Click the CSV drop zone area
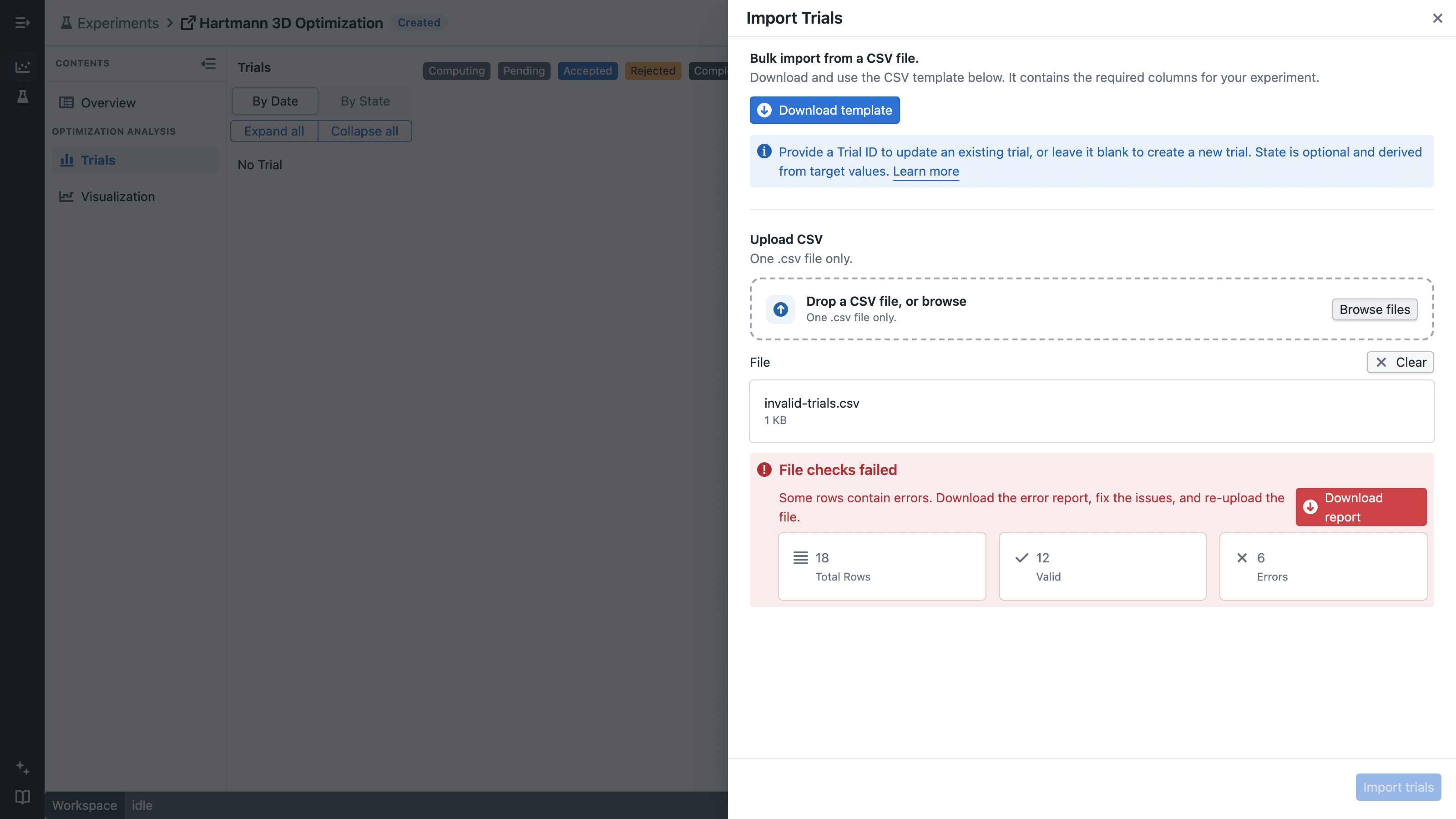 coord(1092,309)
